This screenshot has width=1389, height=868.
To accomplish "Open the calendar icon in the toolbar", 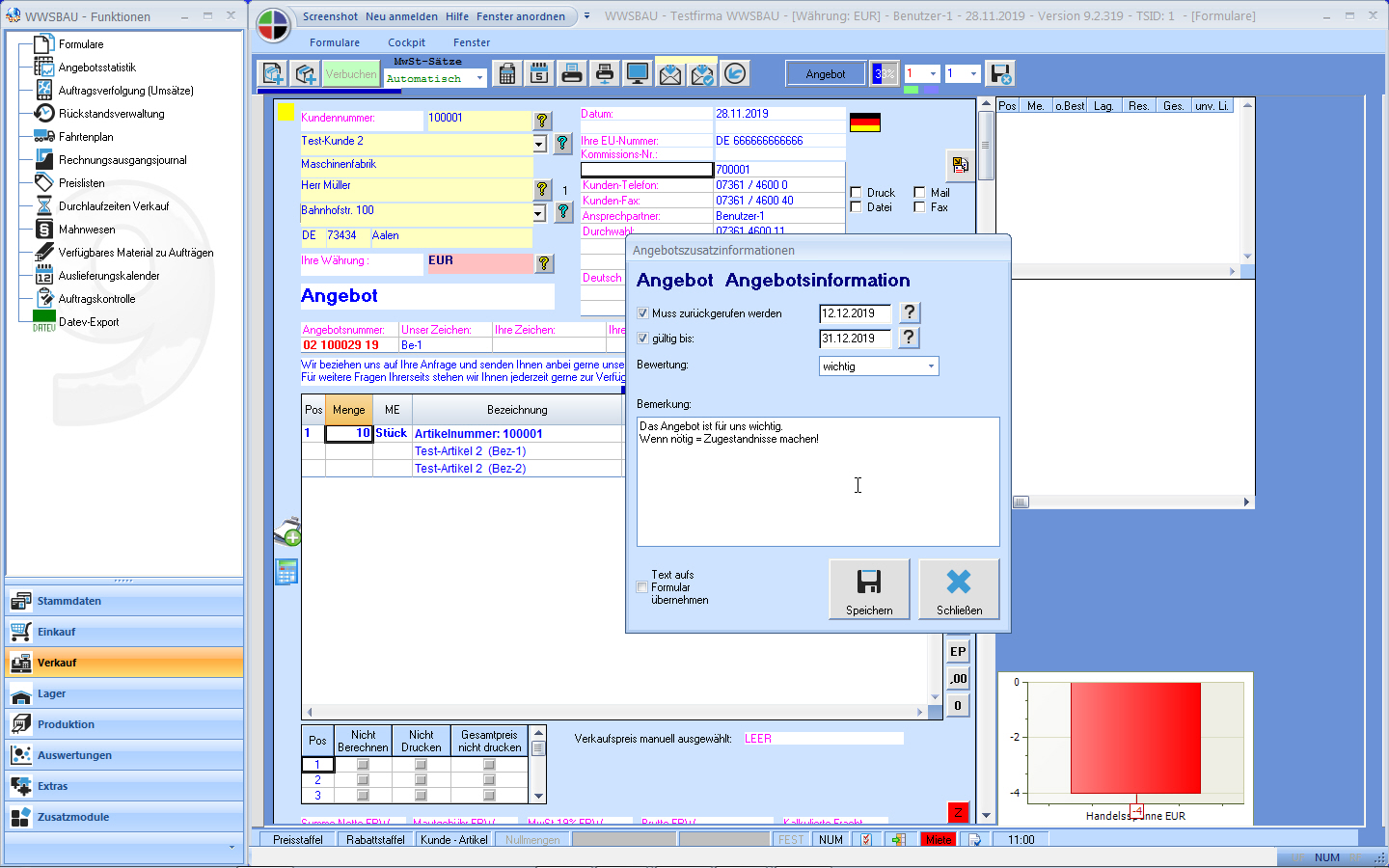I will (x=539, y=73).
